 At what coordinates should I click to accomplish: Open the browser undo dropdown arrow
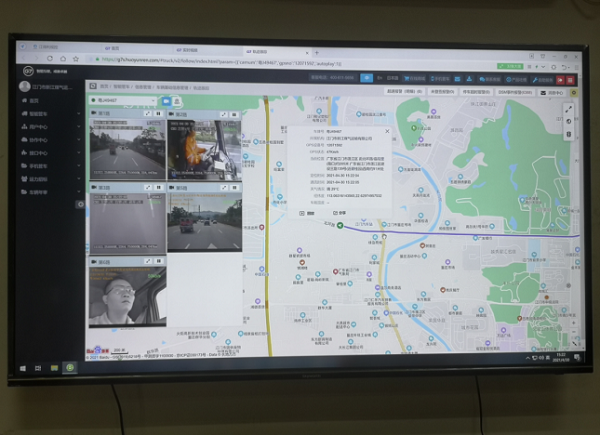[x=567, y=67]
